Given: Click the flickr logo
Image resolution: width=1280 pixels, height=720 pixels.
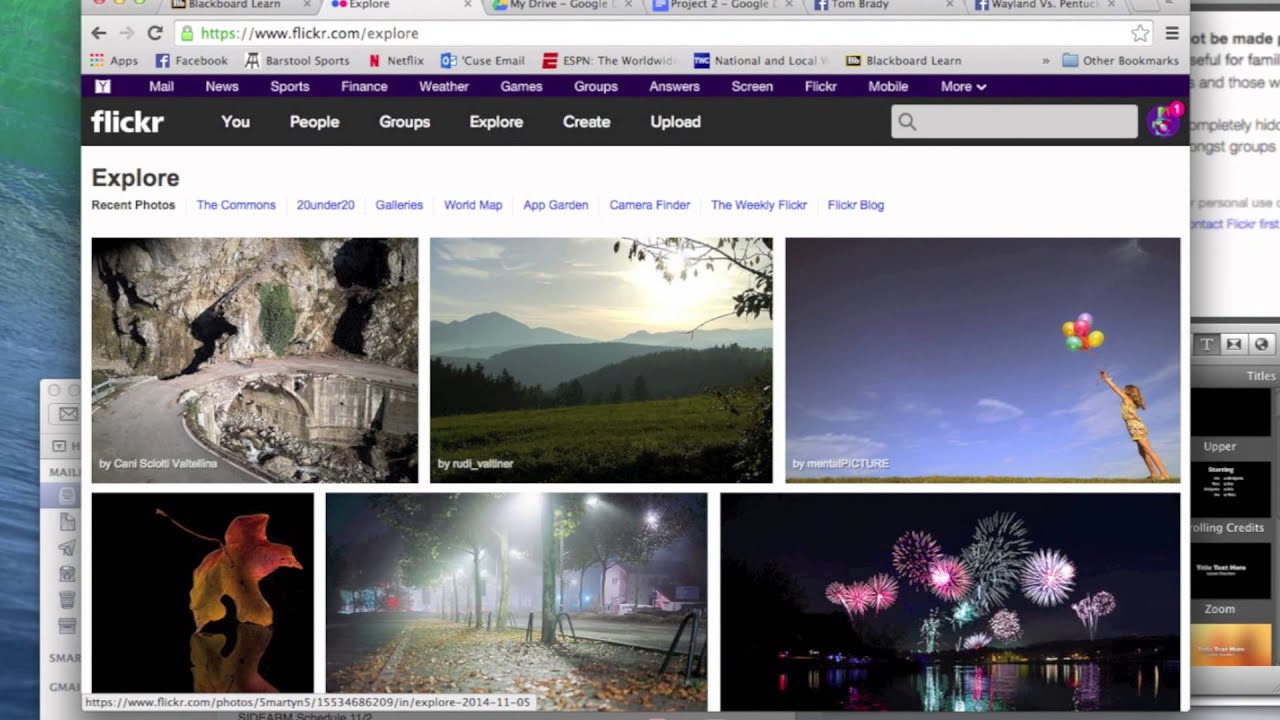Looking at the screenshot, I should (x=127, y=122).
